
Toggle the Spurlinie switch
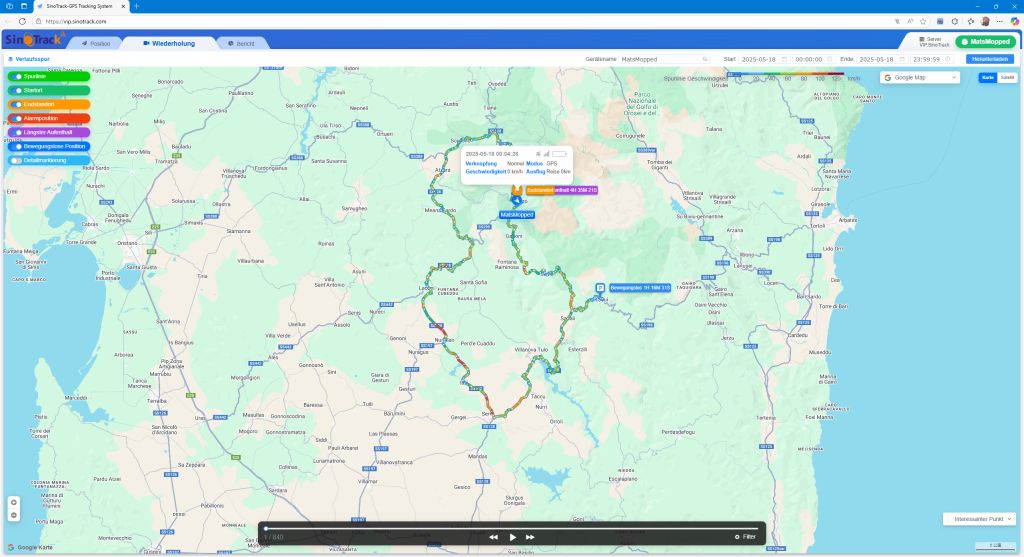17,76
